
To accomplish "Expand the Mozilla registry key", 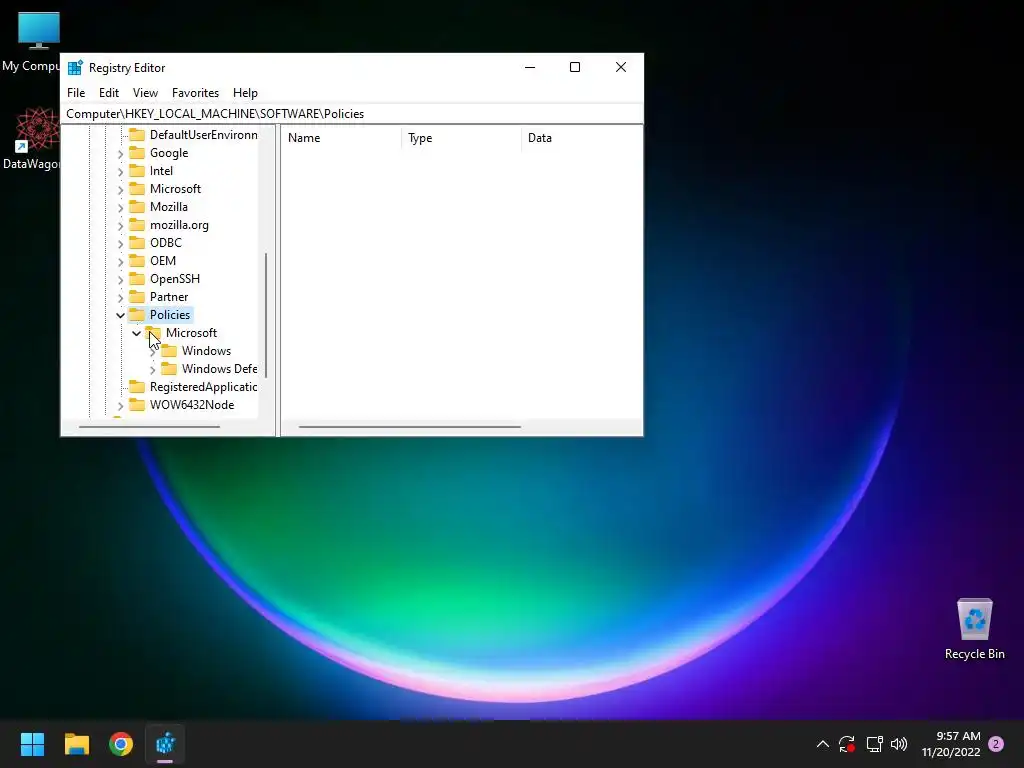I will tap(120, 207).
